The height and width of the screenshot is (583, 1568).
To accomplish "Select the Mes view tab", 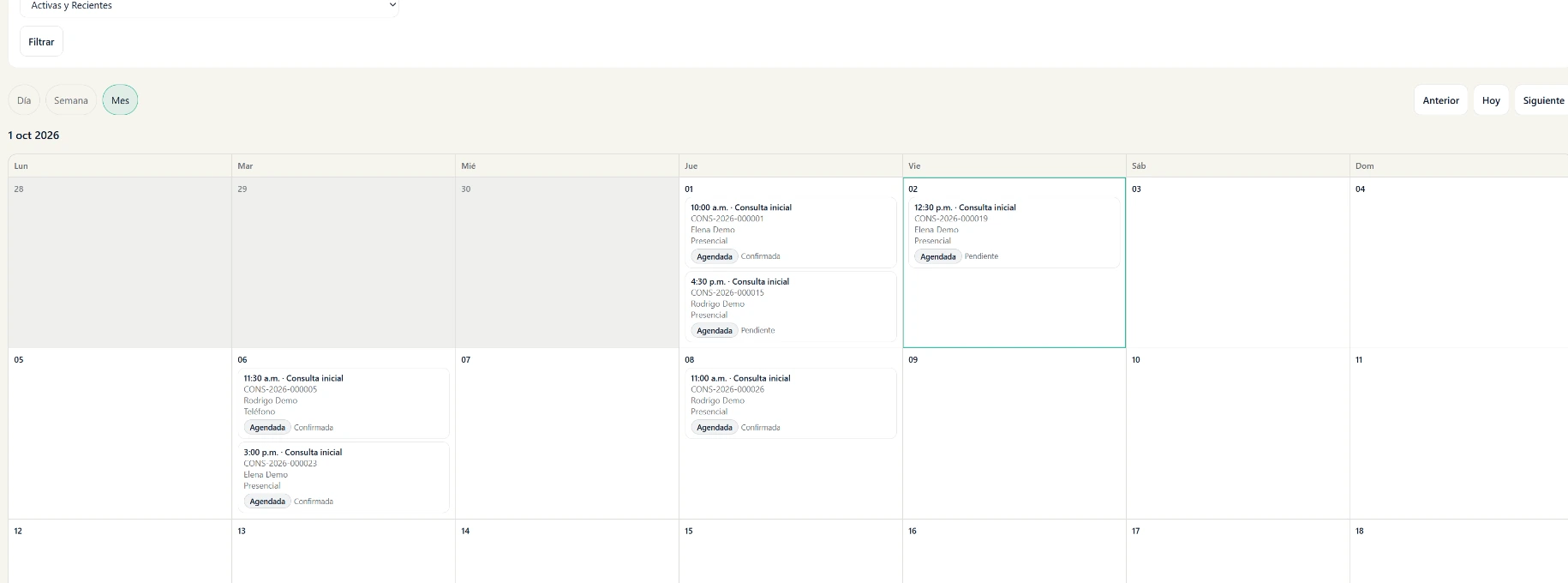I will click(x=120, y=100).
